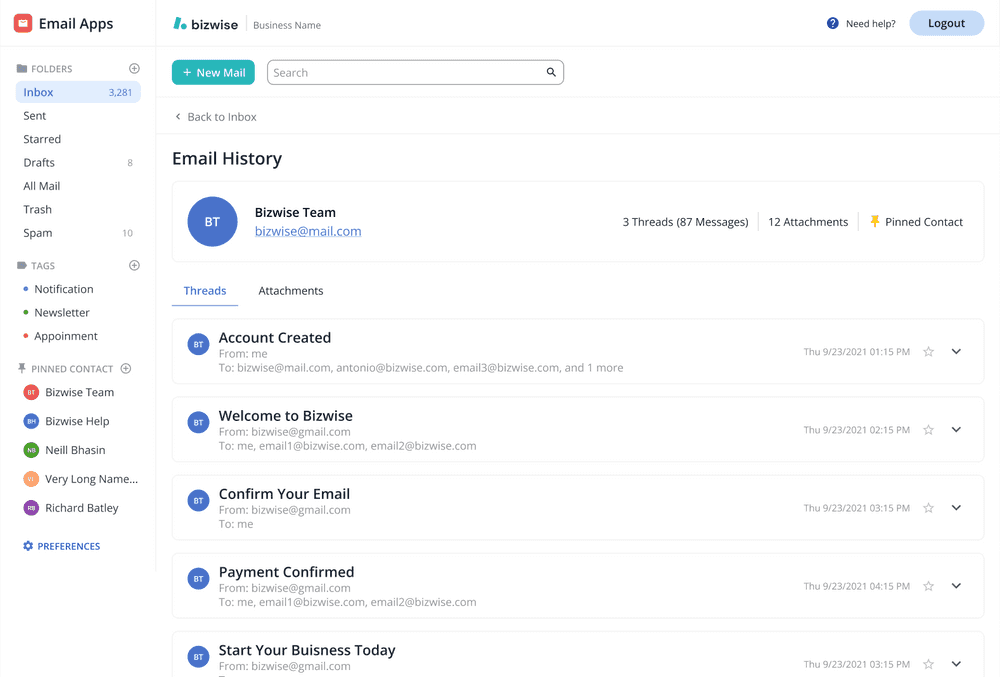1000x677 pixels.
Task: Click the add icon next to FOLDERS
Action: [x=134, y=67]
